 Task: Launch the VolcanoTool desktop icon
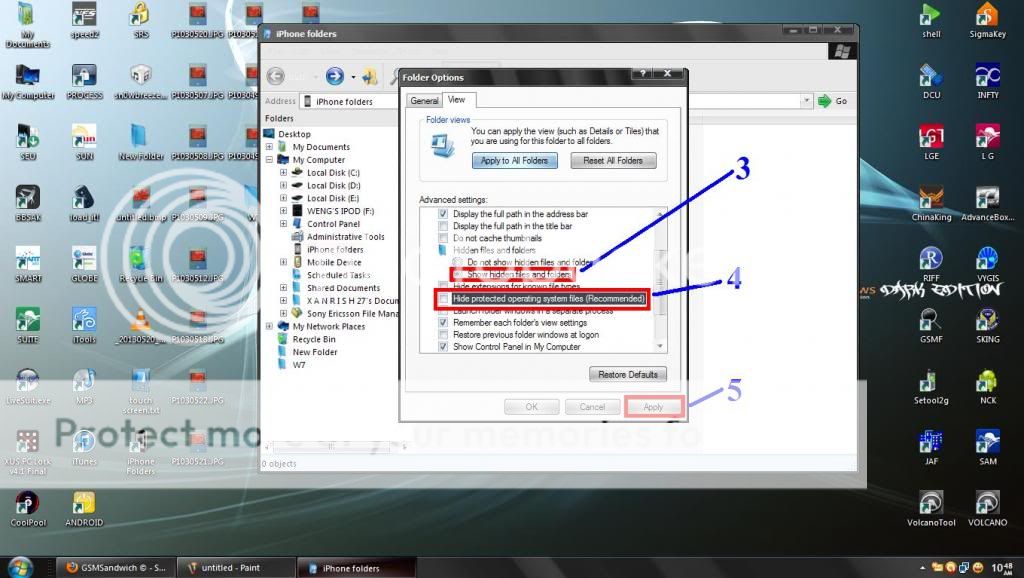(x=931, y=504)
